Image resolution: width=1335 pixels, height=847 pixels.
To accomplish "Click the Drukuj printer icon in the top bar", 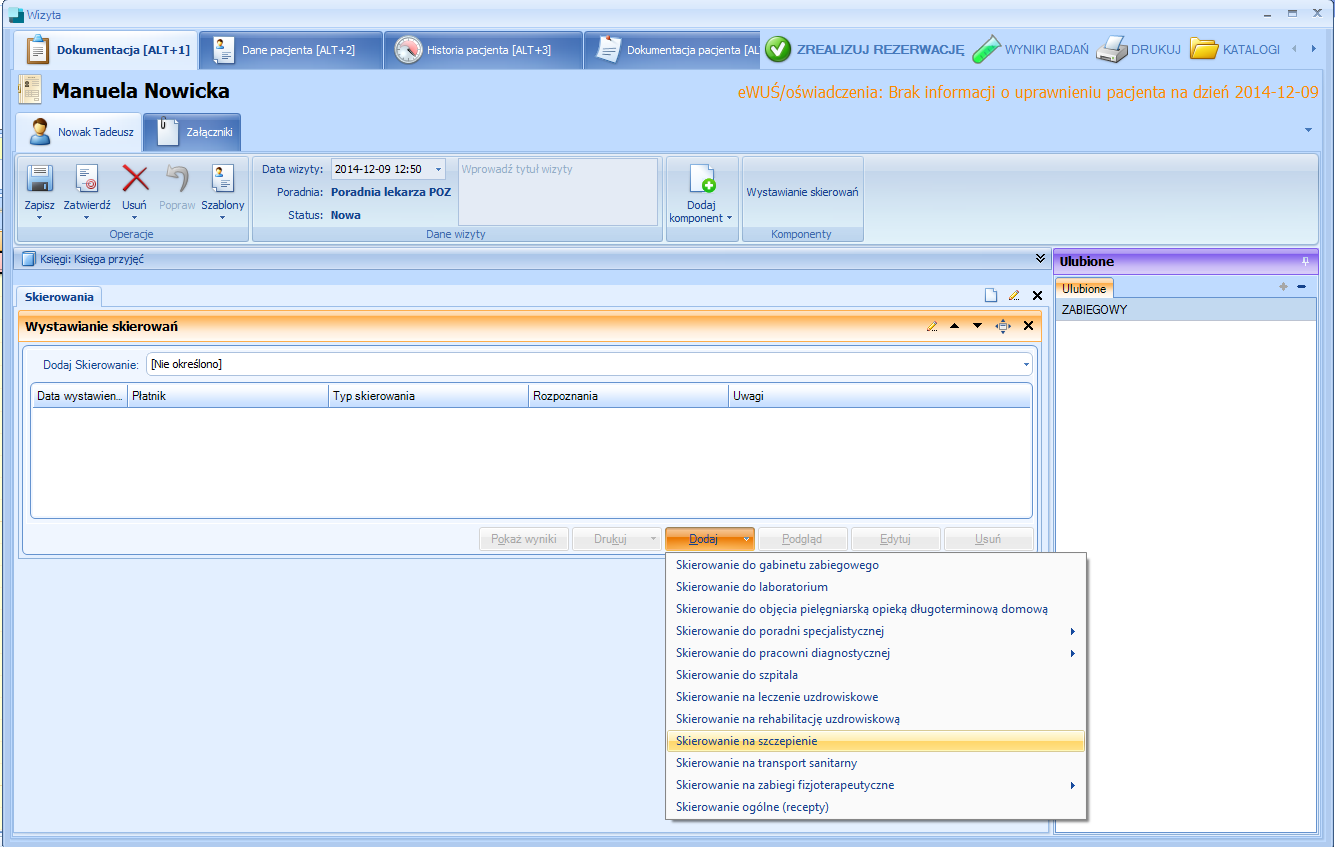I will pos(1111,49).
